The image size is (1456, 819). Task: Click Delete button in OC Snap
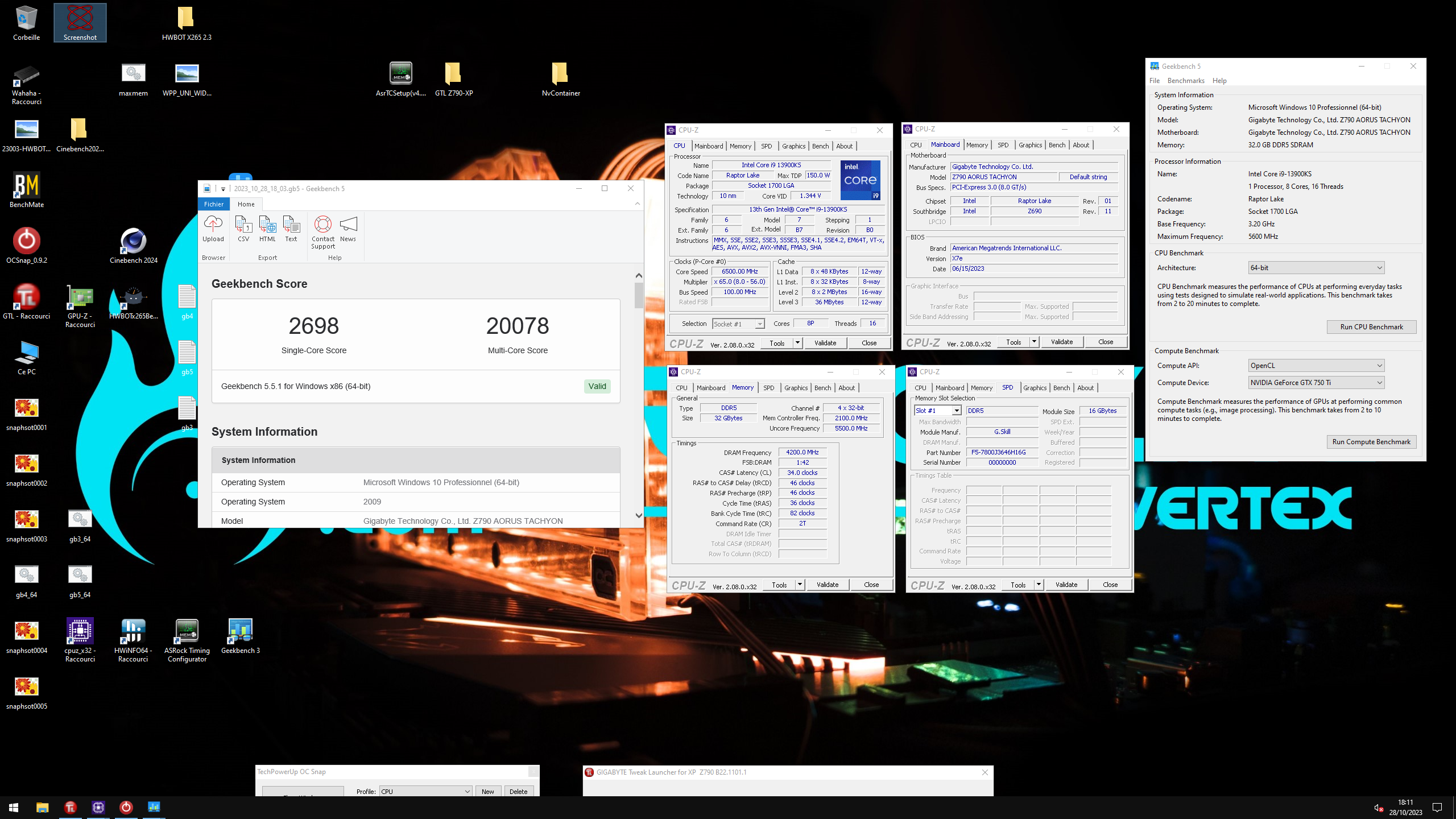pyautogui.click(x=518, y=792)
